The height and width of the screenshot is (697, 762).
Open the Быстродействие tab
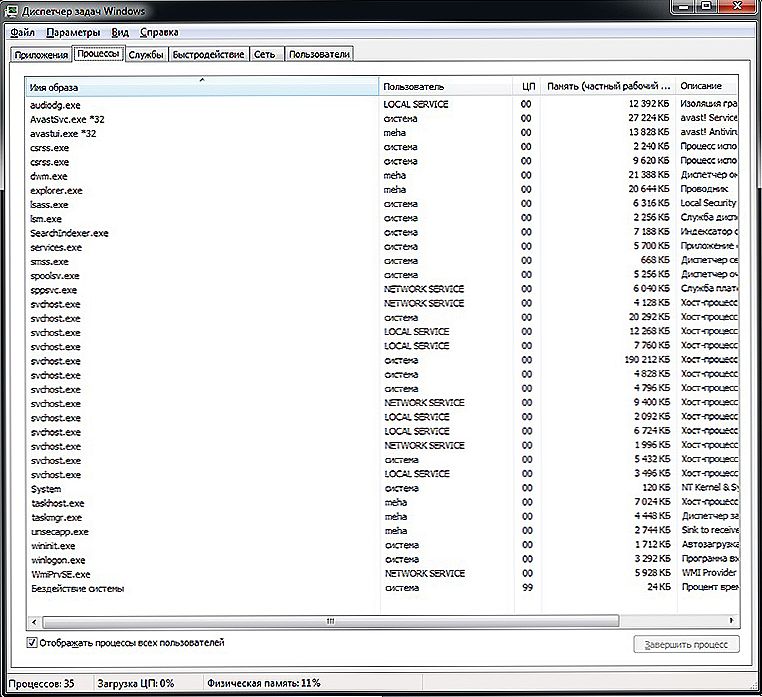point(208,54)
